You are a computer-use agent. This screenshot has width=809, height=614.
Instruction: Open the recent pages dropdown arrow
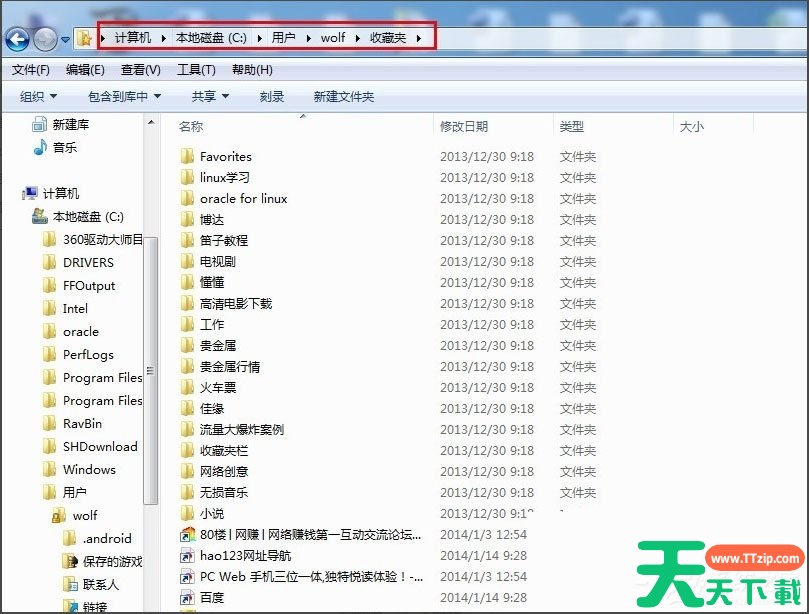65,39
